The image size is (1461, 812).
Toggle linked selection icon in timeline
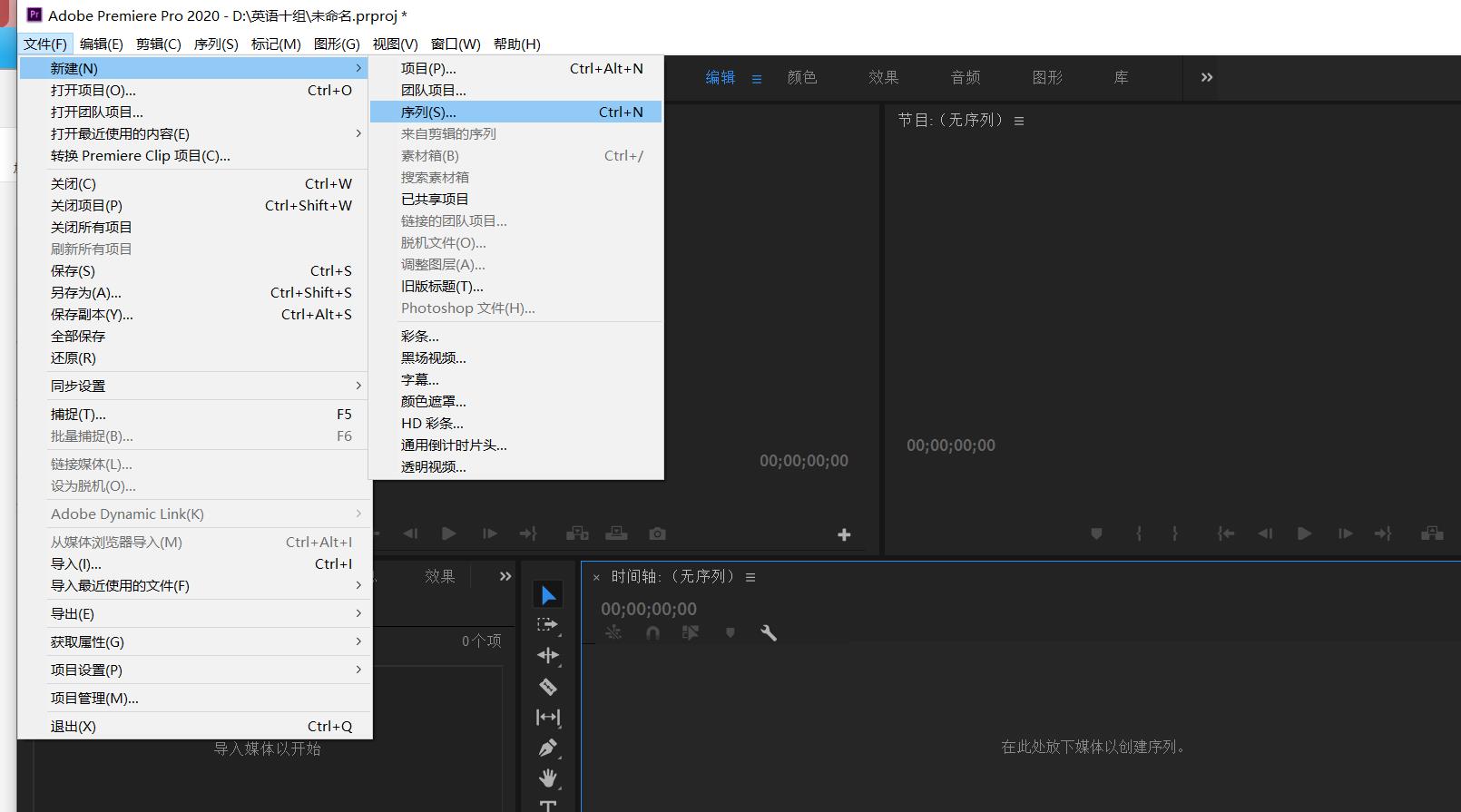691,633
